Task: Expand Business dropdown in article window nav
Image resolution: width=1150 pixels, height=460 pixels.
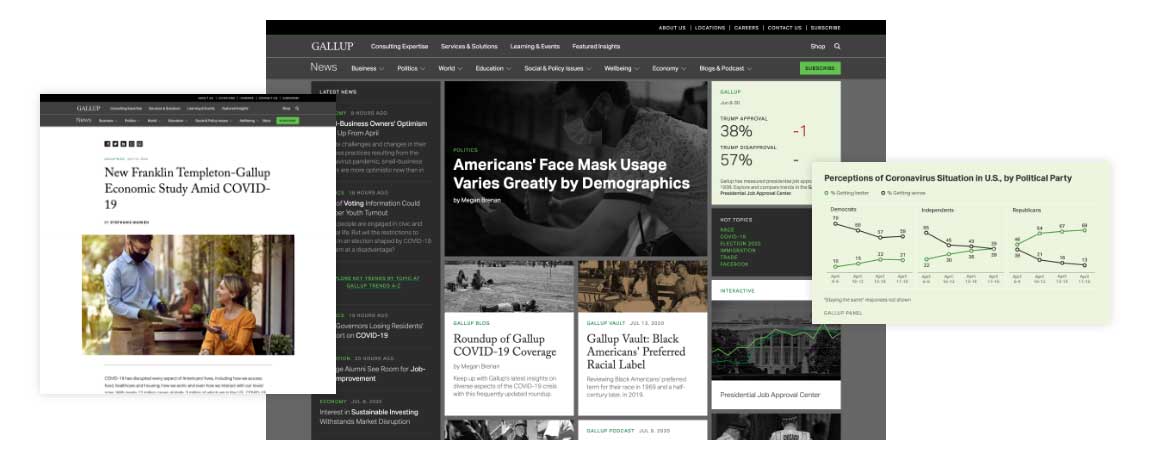Action: (108, 120)
